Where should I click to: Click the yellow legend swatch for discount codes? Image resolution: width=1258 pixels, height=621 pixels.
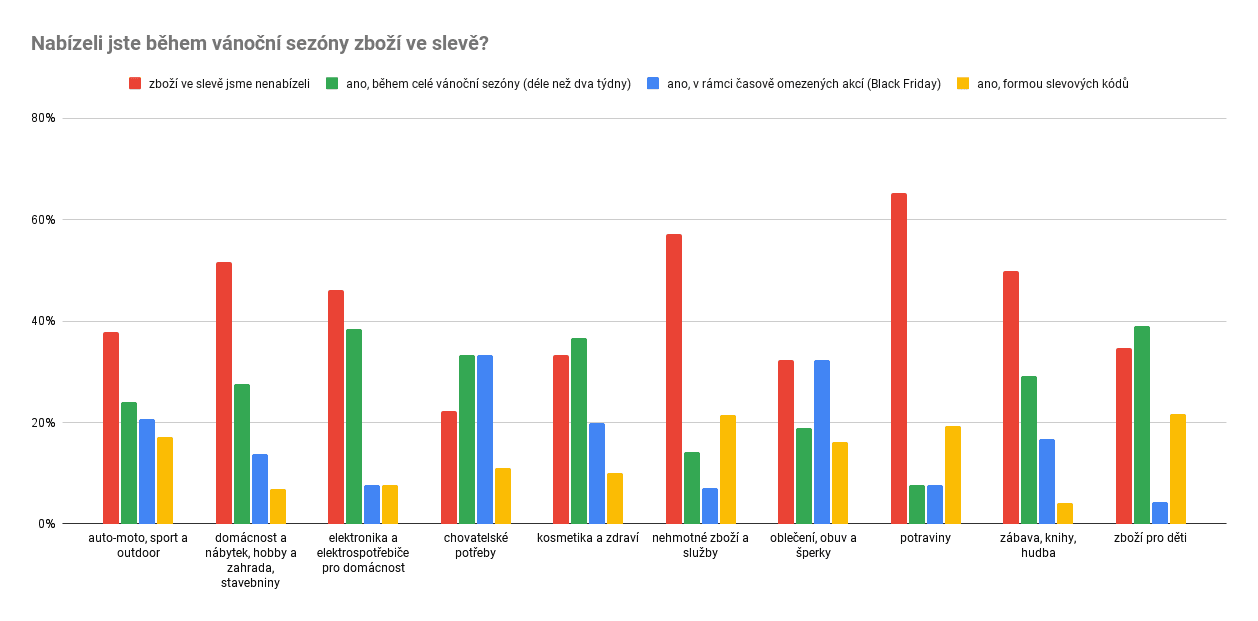(x=964, y=84)
